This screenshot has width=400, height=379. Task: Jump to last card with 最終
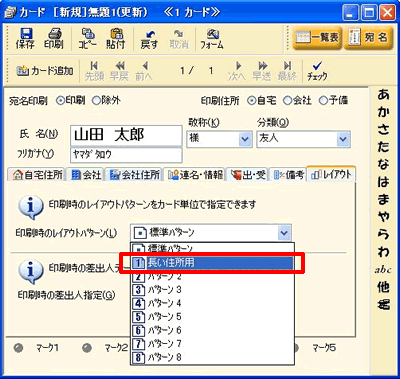pyautogui.click(x=287, y=71)
